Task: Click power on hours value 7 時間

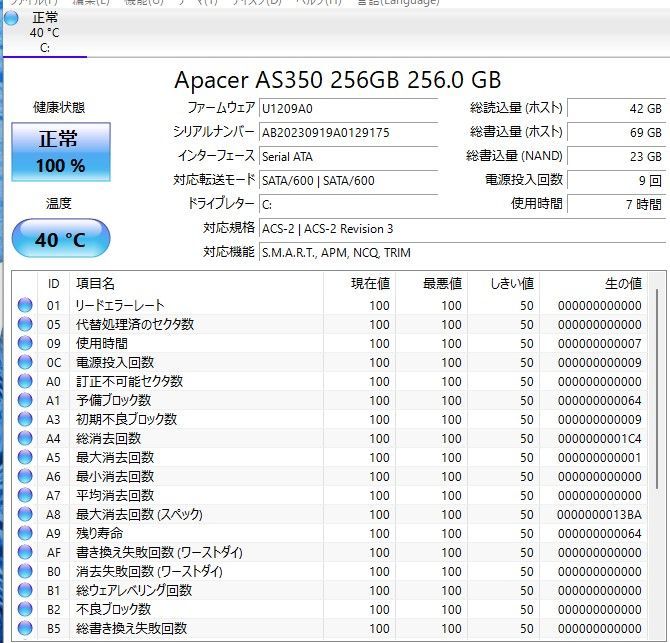Action: pos(616,204)
